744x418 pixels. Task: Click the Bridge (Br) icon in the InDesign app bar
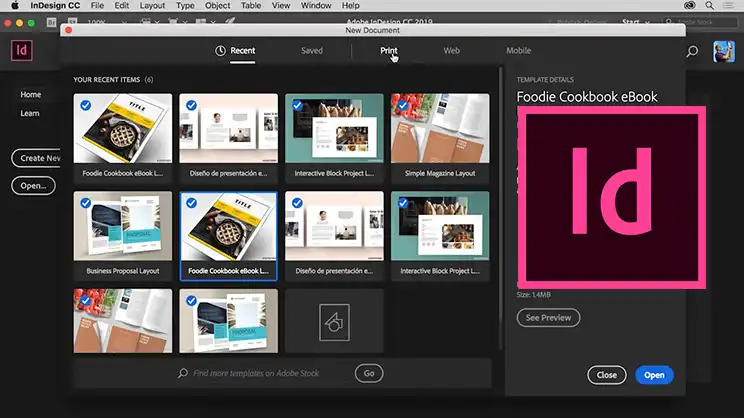[x=51, y=22]
